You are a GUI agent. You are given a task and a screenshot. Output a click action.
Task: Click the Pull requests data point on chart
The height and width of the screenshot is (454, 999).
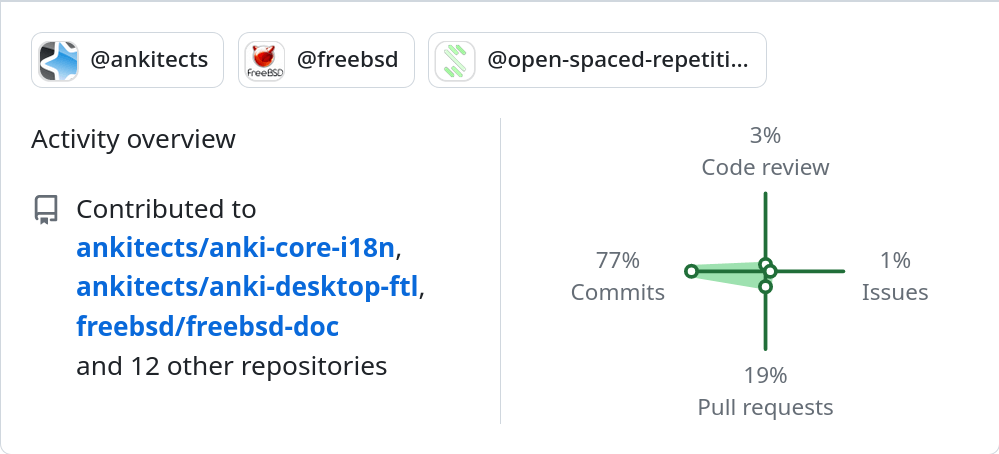coord(765,287)
